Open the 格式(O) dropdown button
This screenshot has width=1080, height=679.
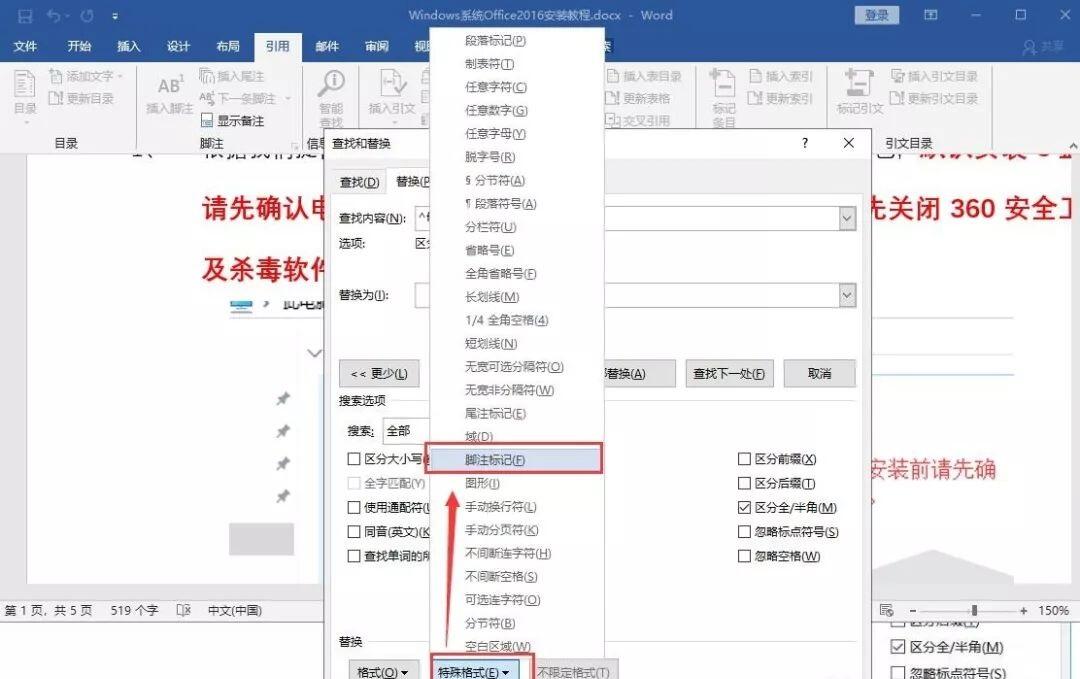383,671
